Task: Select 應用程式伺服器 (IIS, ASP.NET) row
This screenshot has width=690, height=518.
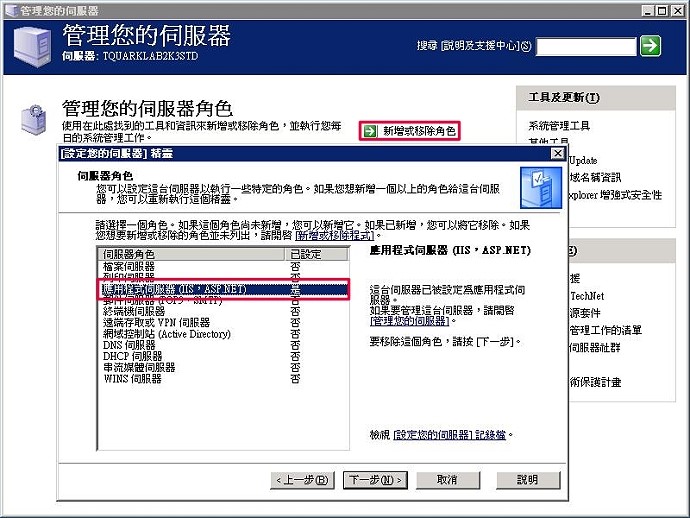Action: pyautogui.click(x=223, y=289)
